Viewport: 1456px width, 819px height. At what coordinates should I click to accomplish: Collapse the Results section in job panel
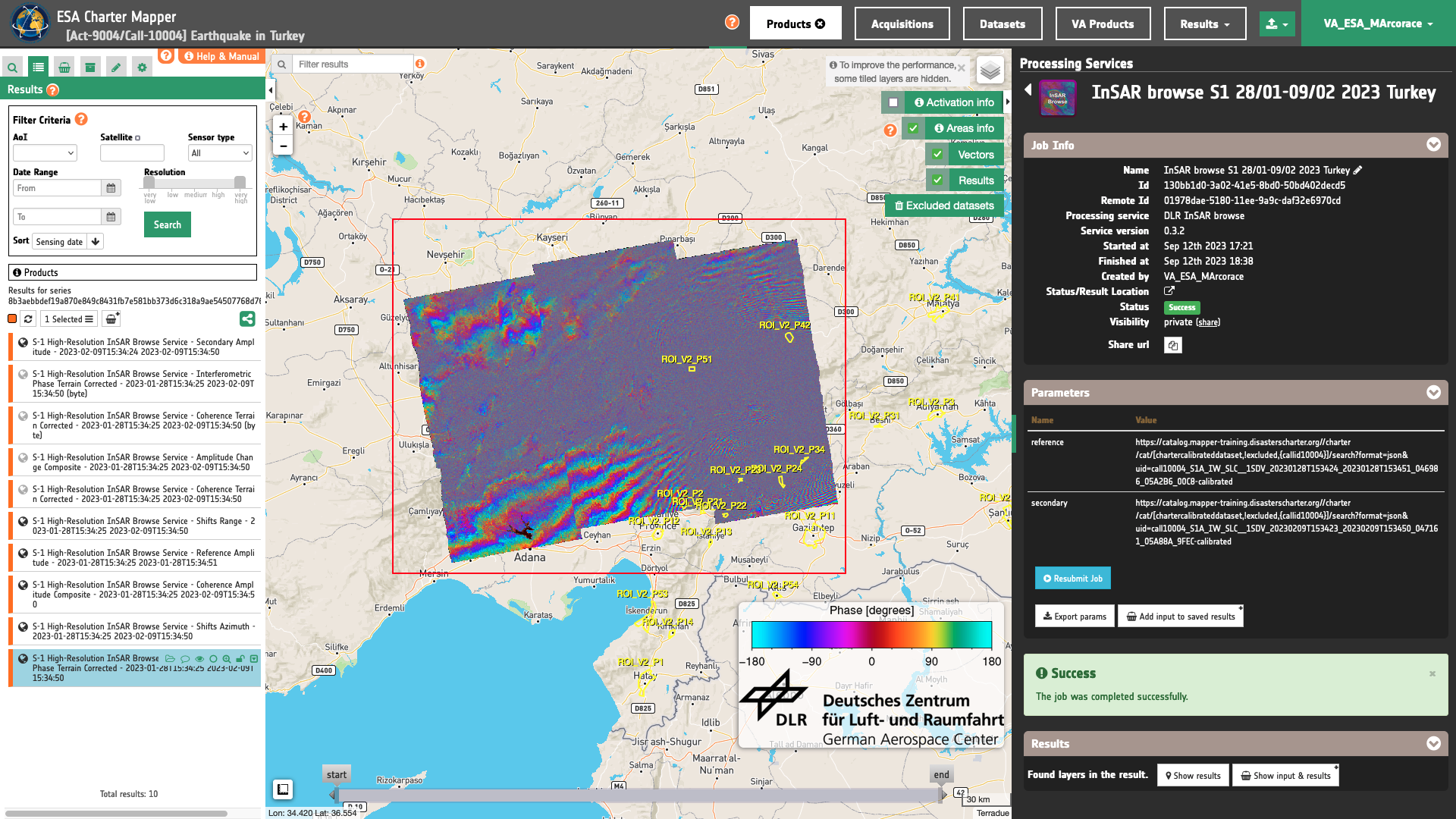coord(1433,743)
